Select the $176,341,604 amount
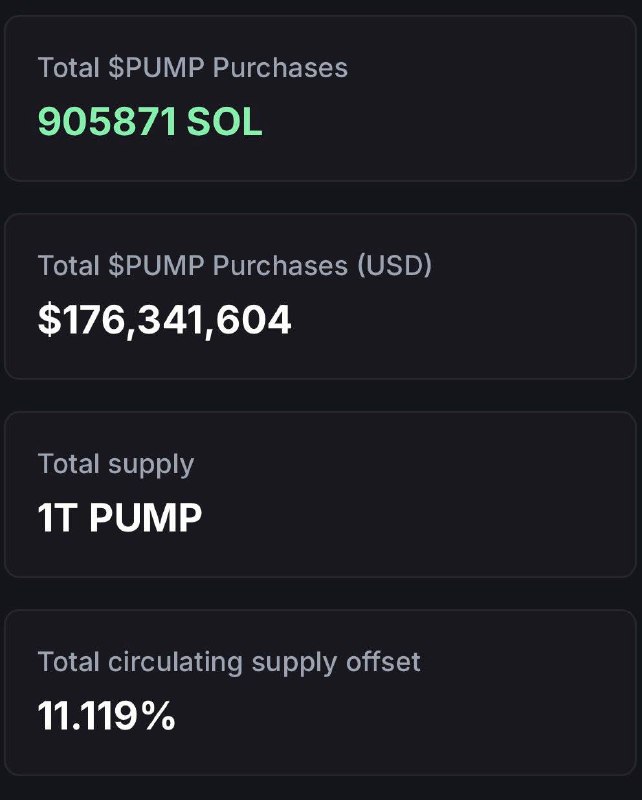 pyautogui.click(x=165, y=320)
